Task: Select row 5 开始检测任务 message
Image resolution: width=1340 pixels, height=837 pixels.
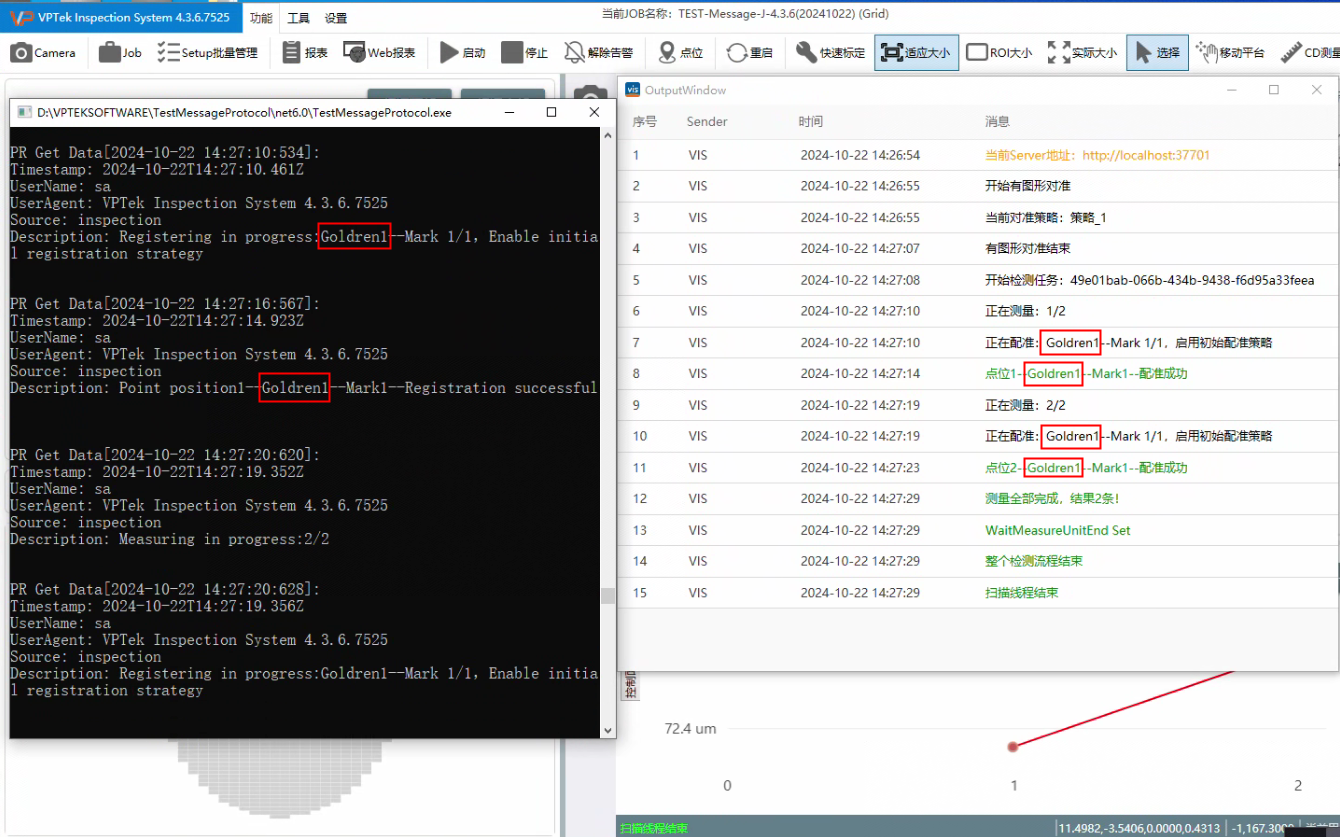Action: click(x=978, y=280)
